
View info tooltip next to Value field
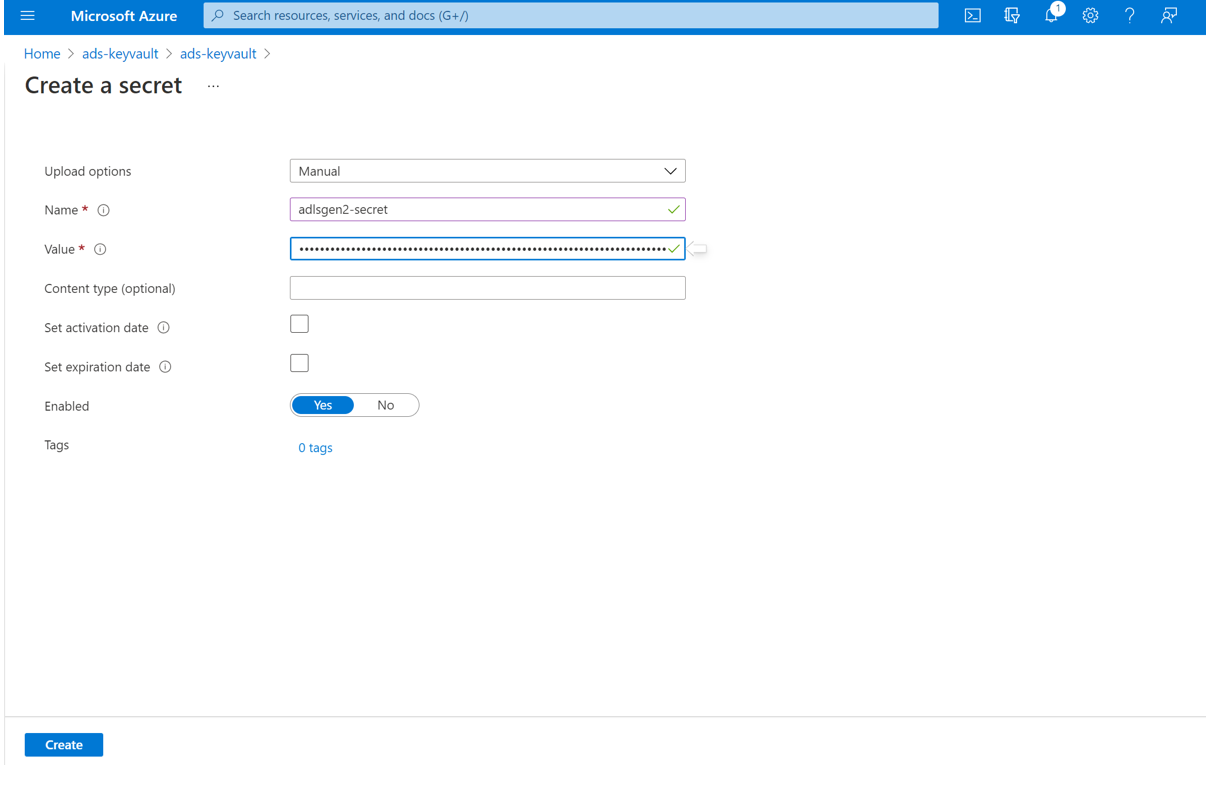[x=99, y=248]
